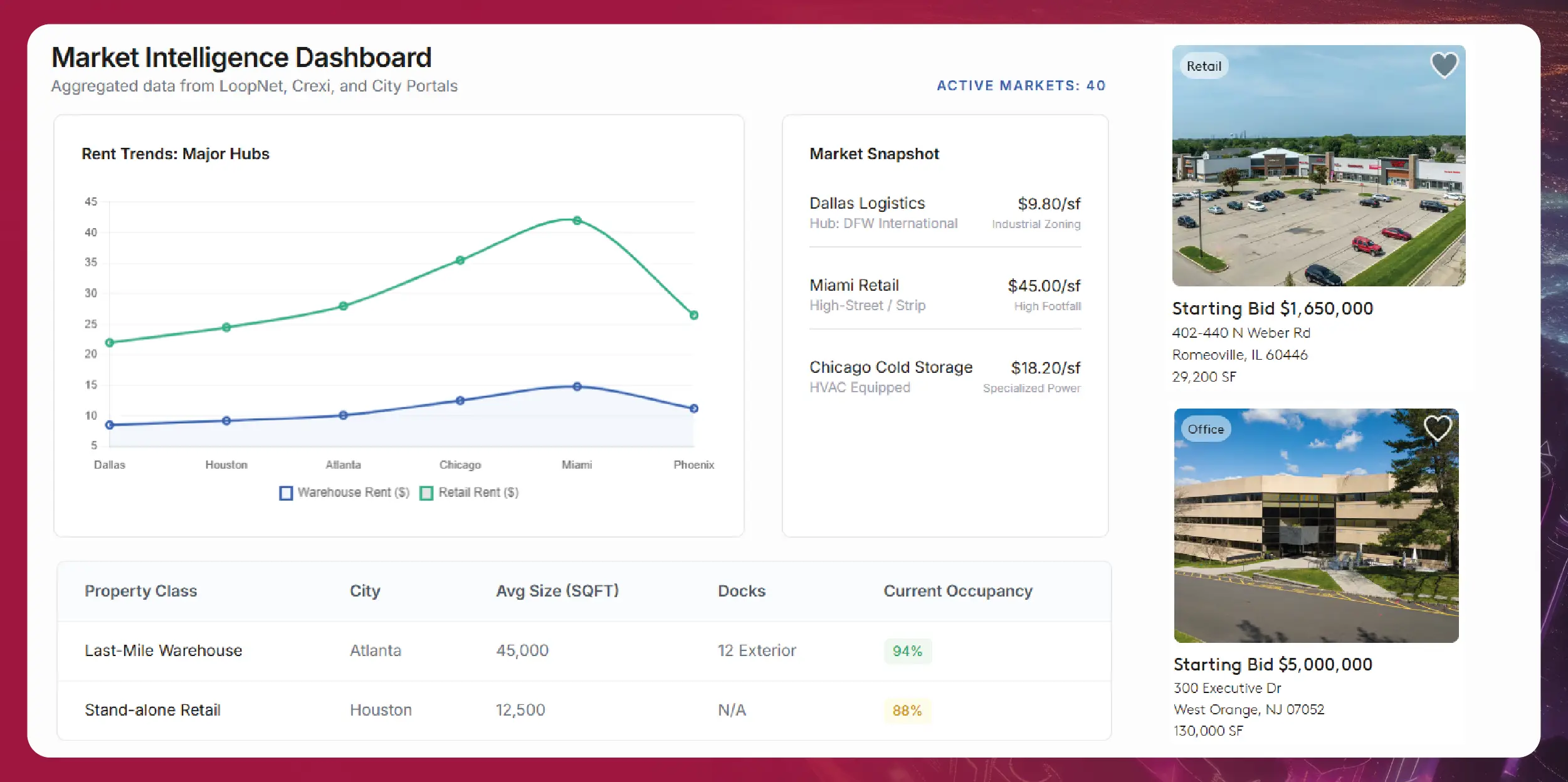Click the Office tag badge
Viewport: 1568px width, 782px height.
[x=1206, y=429]
